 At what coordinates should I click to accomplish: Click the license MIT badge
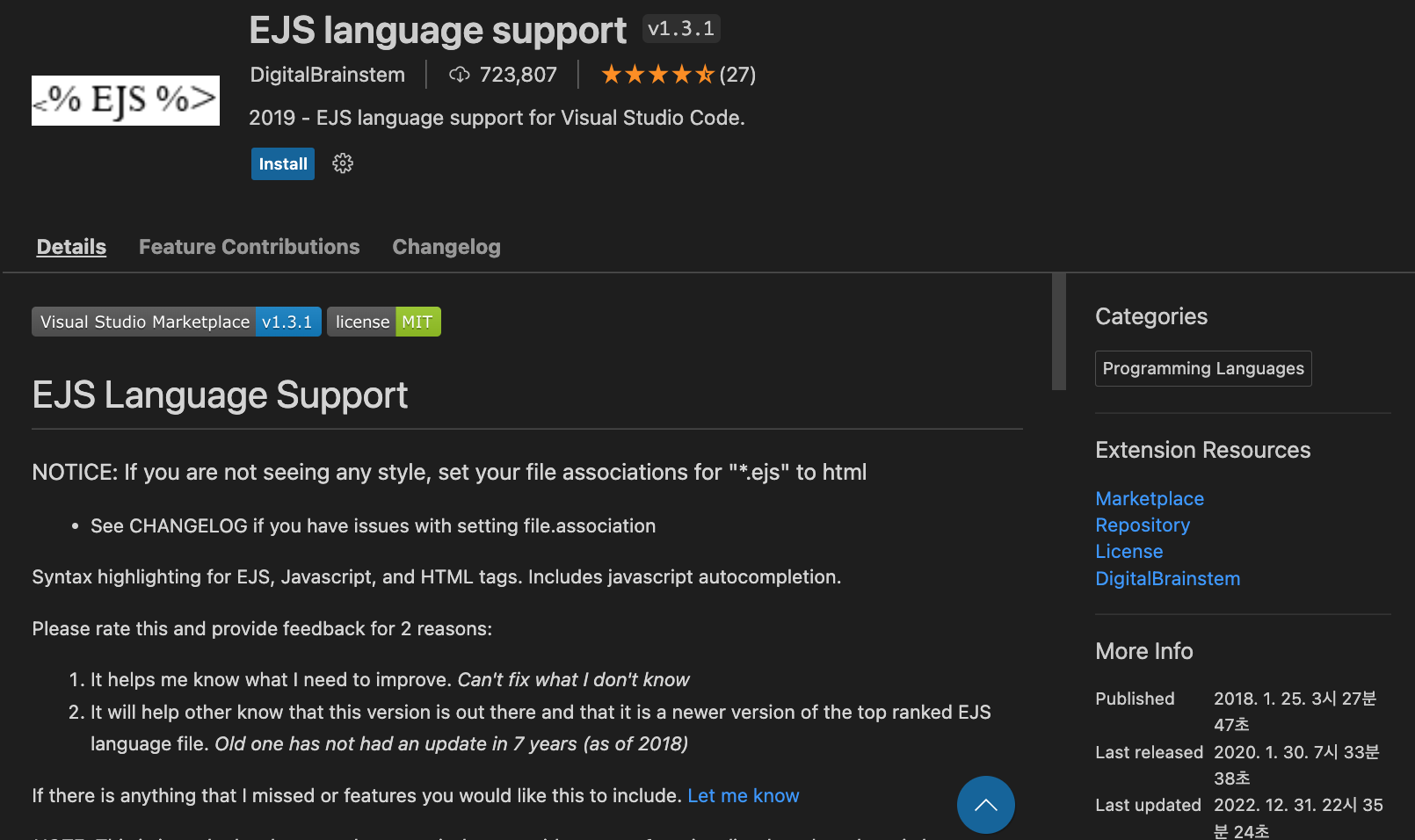click(x=384, y=322)
